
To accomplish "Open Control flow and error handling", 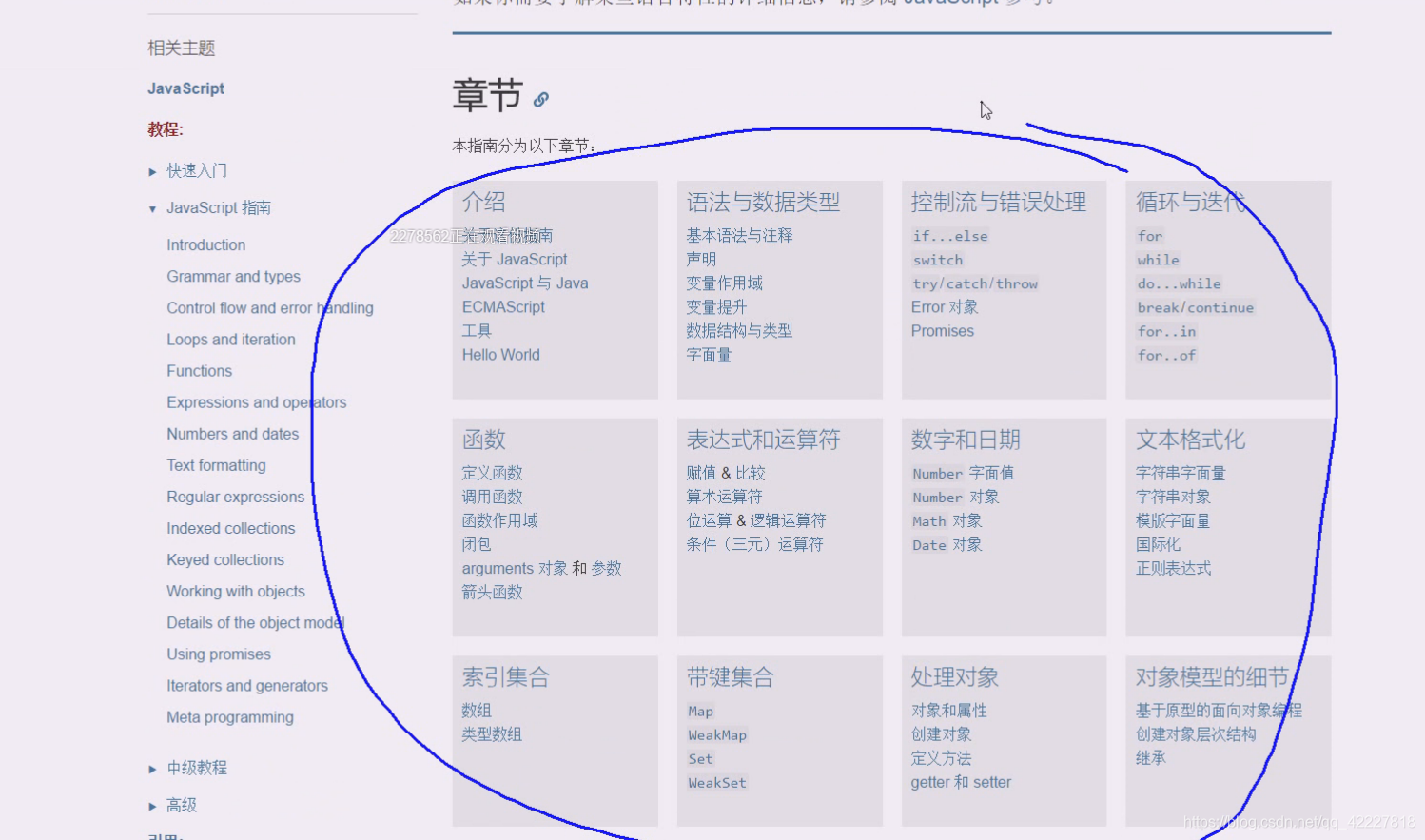I will coord(270,307).
